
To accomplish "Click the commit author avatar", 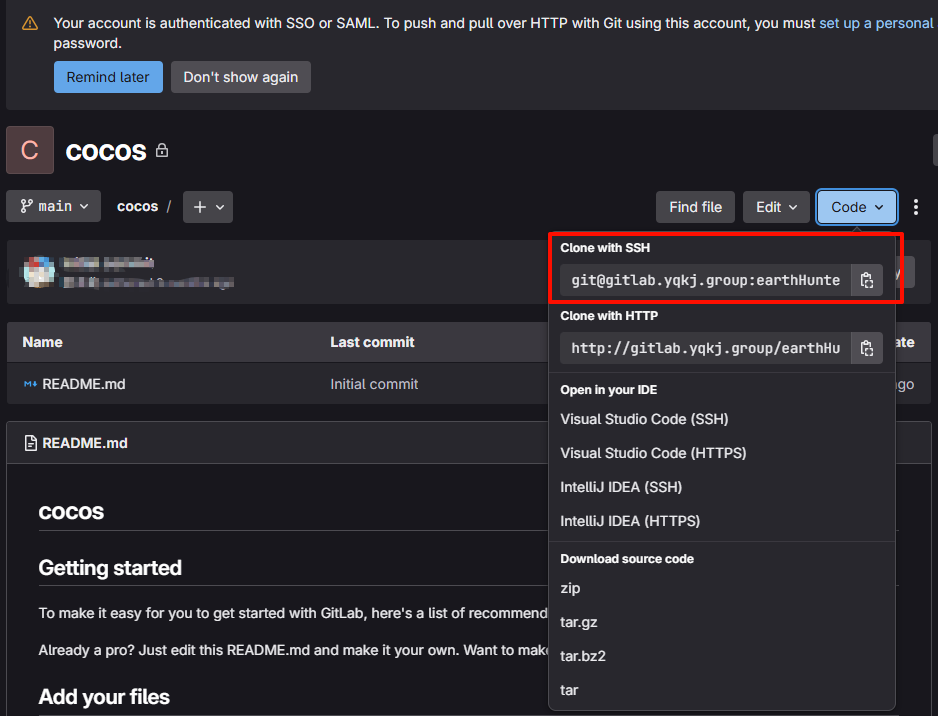I will pyautogui.click(x=39, y=271).
